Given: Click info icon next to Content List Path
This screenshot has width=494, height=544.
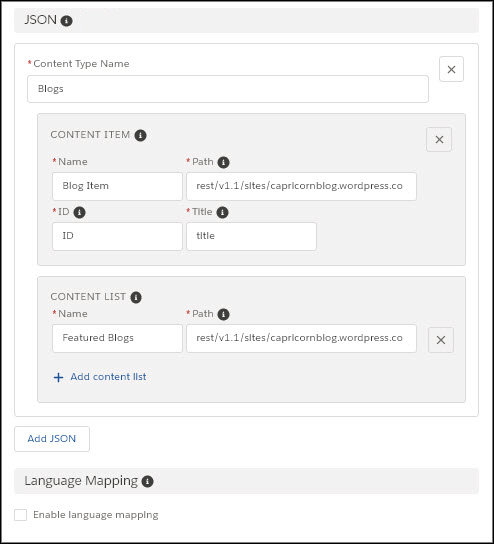Looking at the screenshot, I should click(223, 314).
